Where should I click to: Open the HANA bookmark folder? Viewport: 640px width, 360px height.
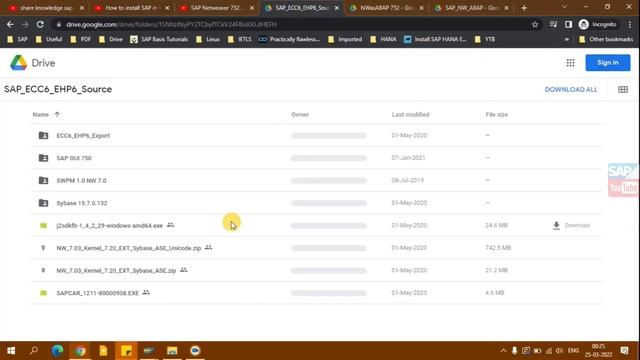pyautogui.click(x=383, y=39)
